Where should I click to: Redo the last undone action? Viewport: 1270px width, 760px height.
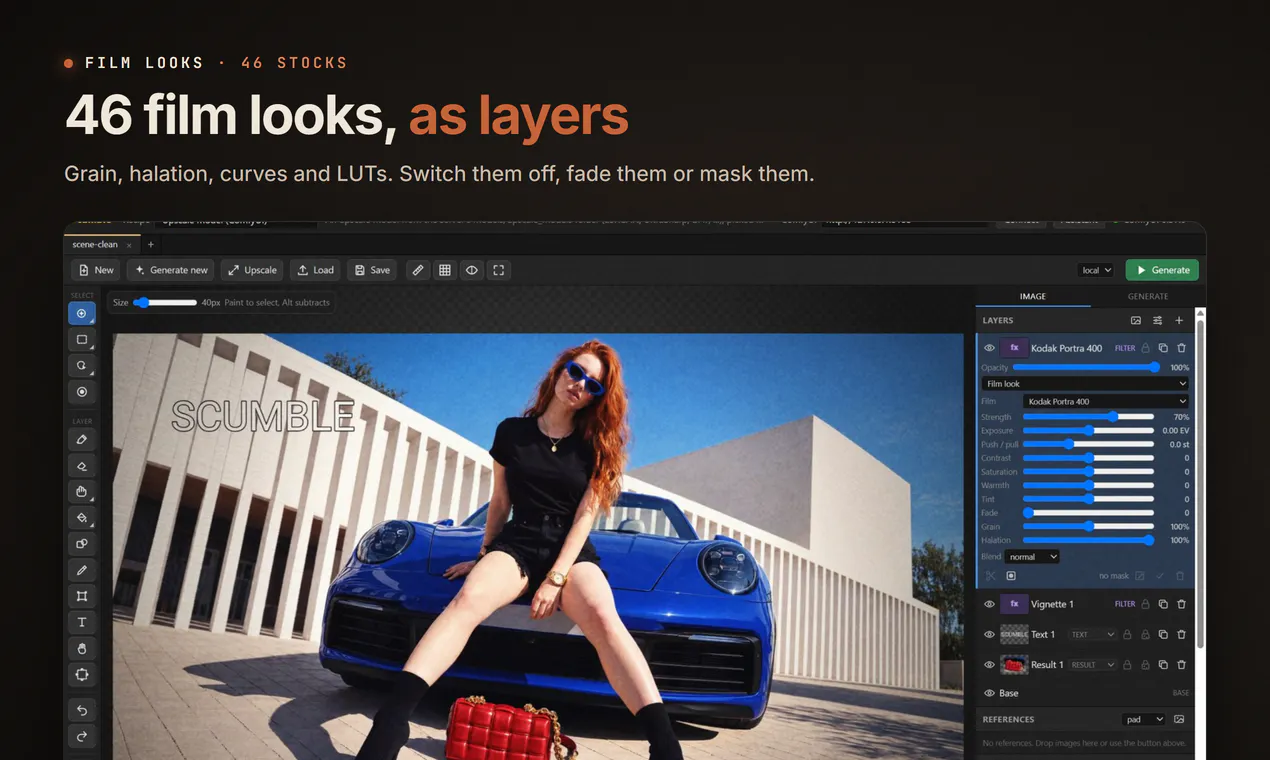[x=82, y=737]
